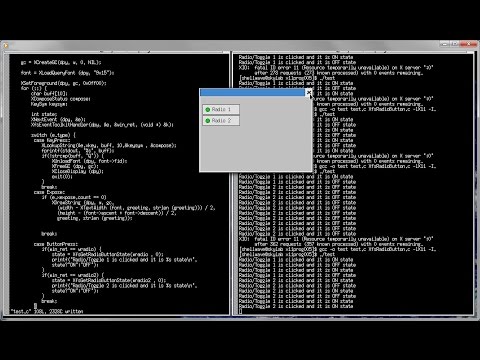Click the blue title bar of popup window
This screenshot has height=360, width=480.
tap(252, 92)
